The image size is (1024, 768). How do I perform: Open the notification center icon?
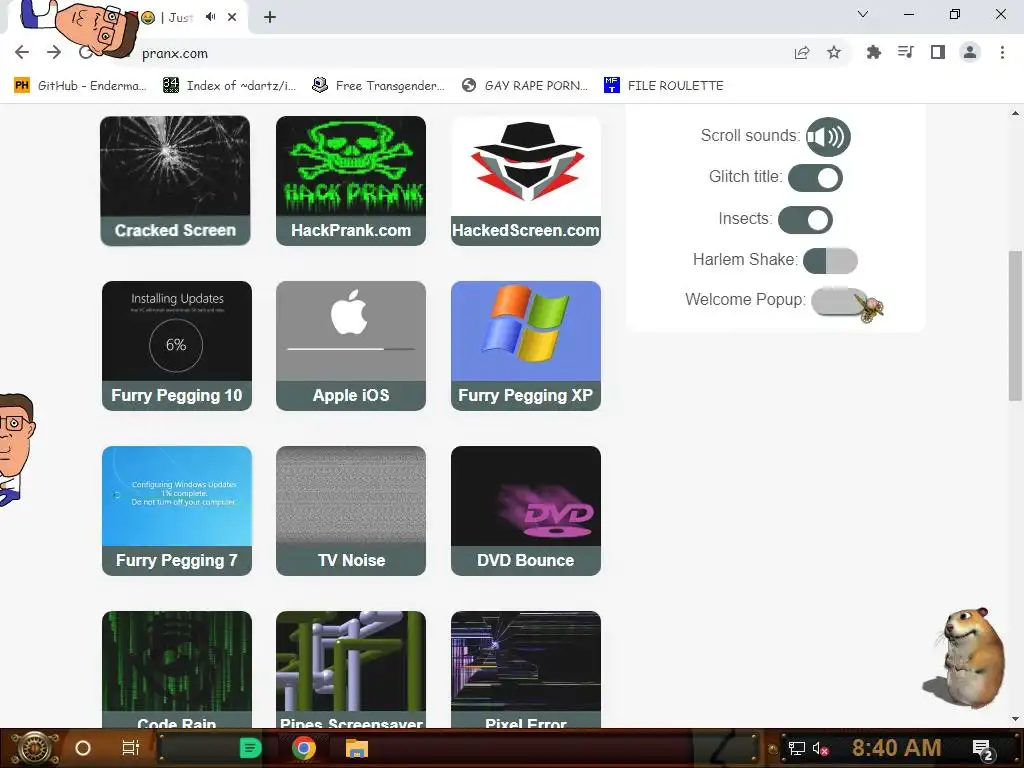click(x=983, y=749)
